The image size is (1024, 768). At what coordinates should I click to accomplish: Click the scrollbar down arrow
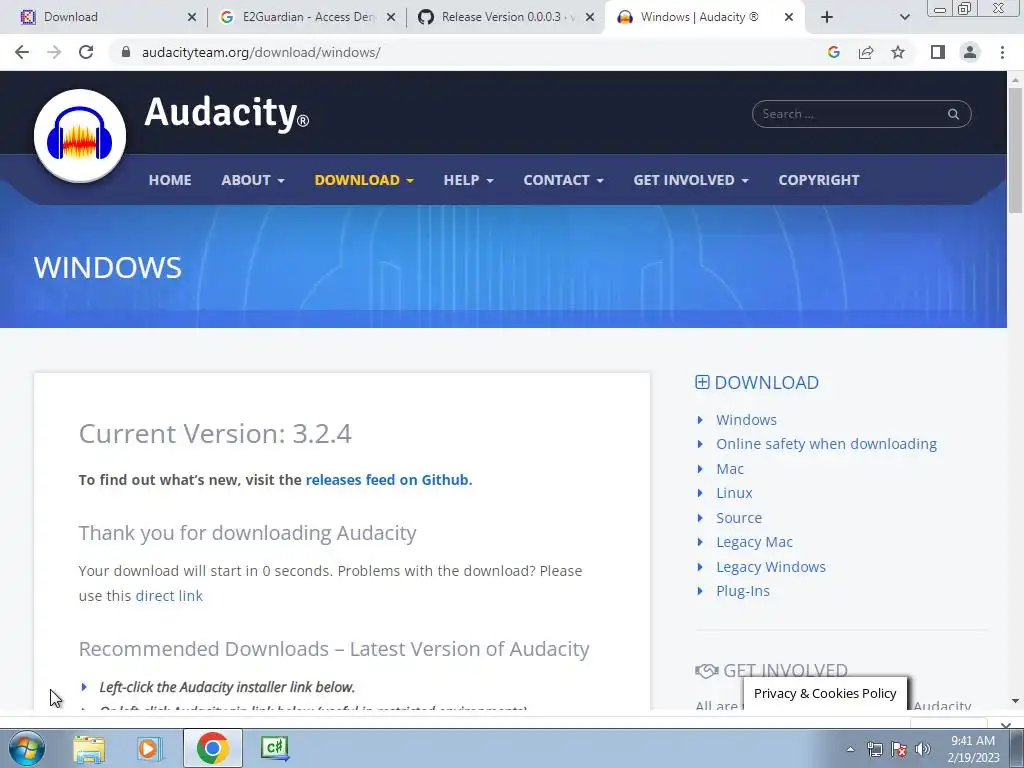(x=1015, y=701)
